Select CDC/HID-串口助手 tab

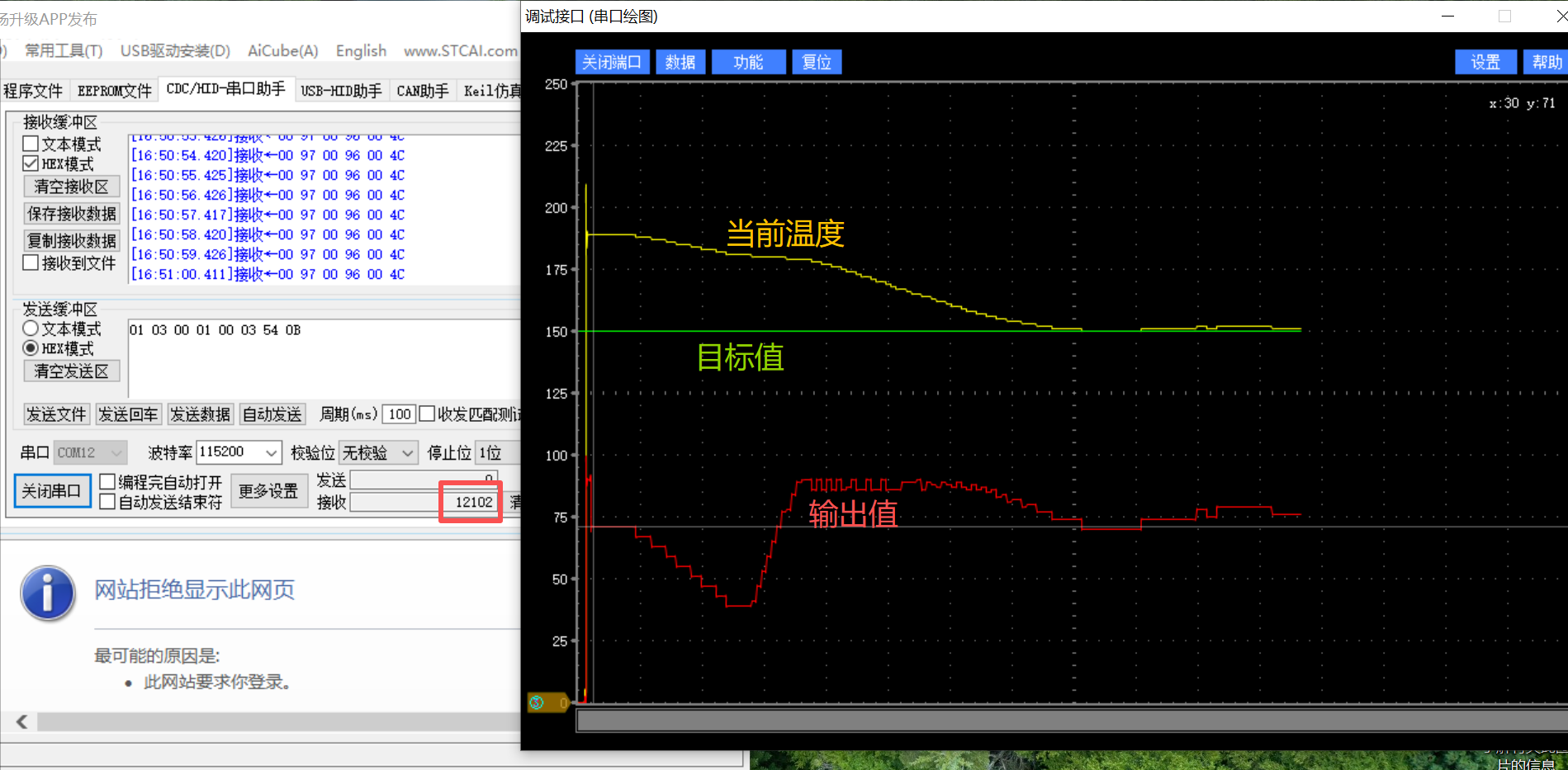(226, 89)
